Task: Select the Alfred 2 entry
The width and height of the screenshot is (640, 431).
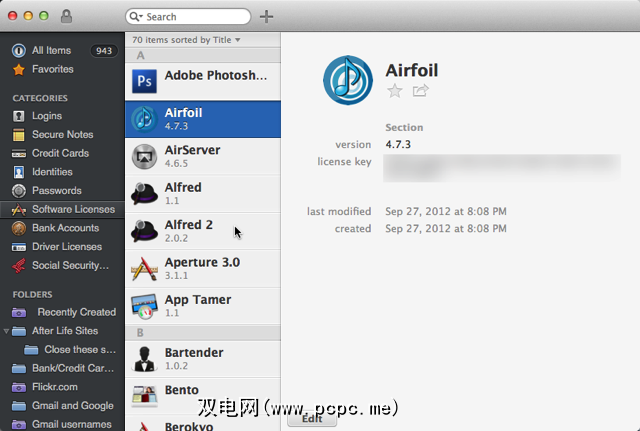Action: (x=203, y=231)
